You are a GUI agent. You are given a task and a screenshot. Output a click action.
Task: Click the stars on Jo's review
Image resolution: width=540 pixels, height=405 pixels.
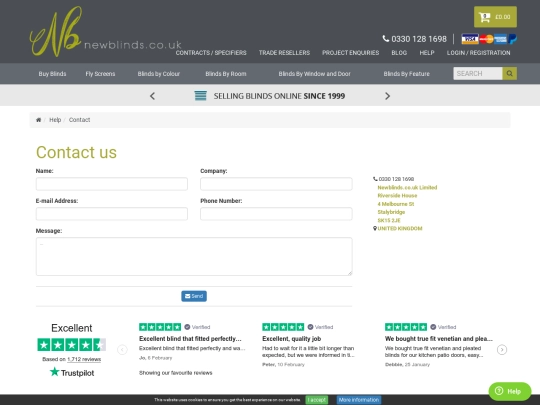pos(160,327)
